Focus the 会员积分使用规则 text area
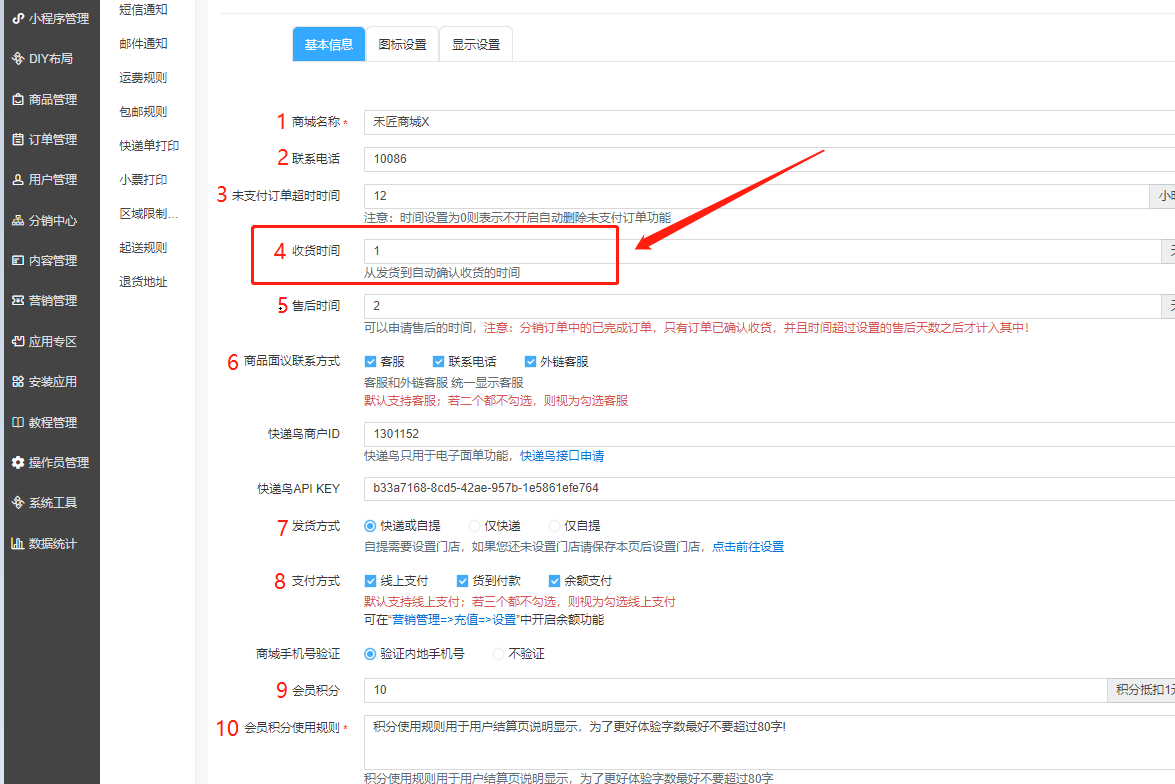 click(760, 740)
